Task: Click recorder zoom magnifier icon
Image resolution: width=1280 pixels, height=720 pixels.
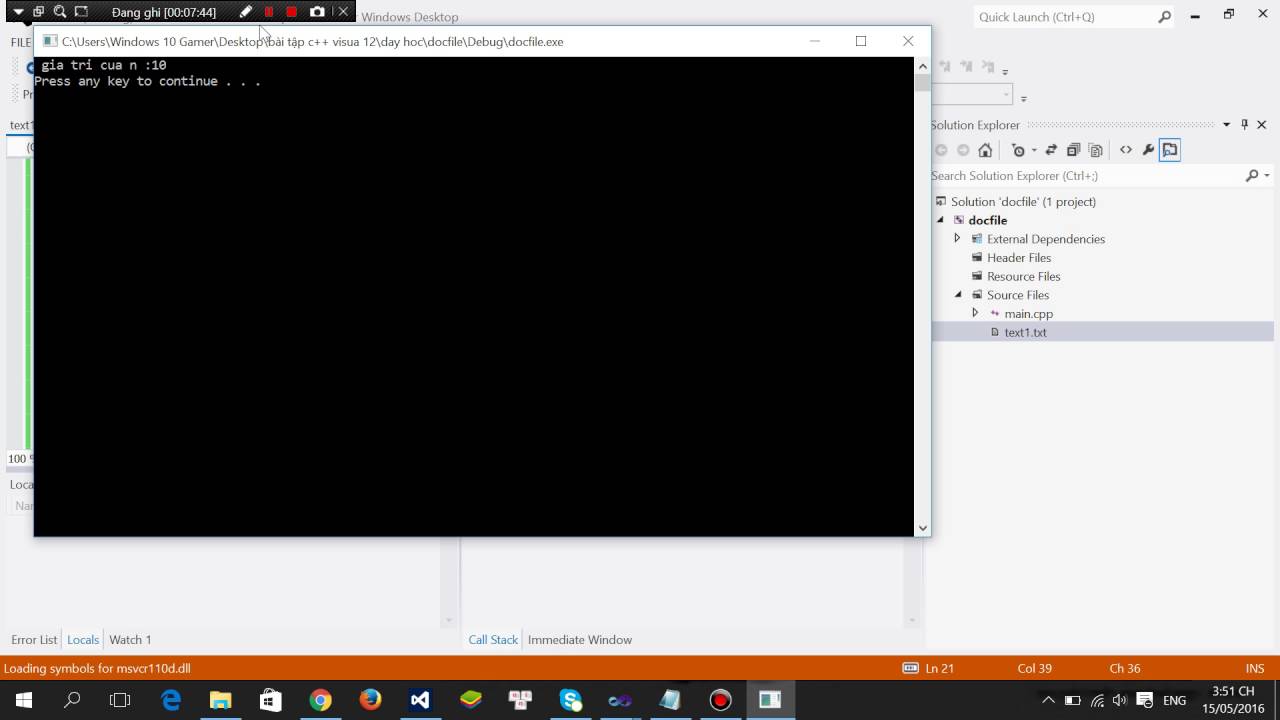Action: (60, 12)
